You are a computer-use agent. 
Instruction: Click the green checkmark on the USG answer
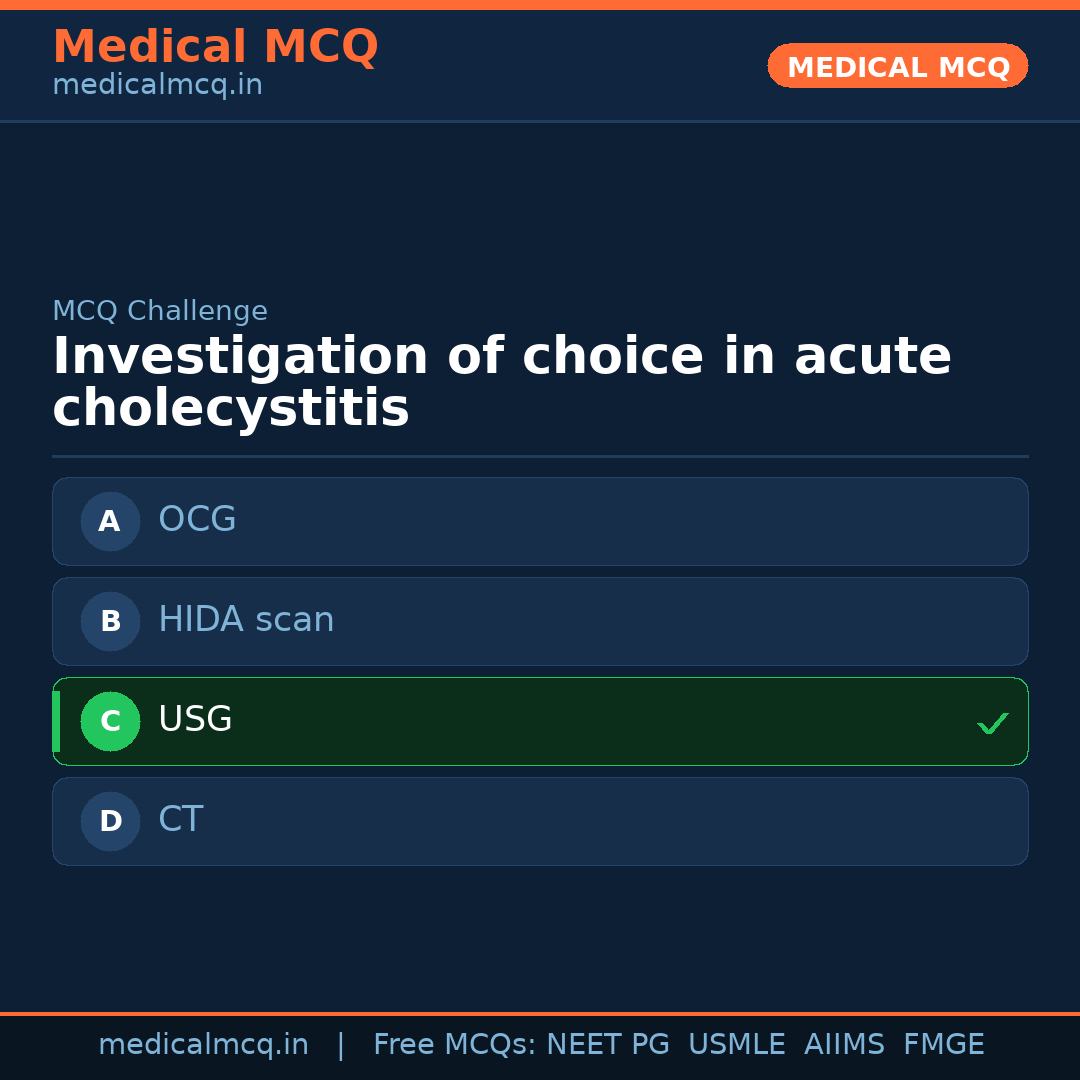click(992, 723)
